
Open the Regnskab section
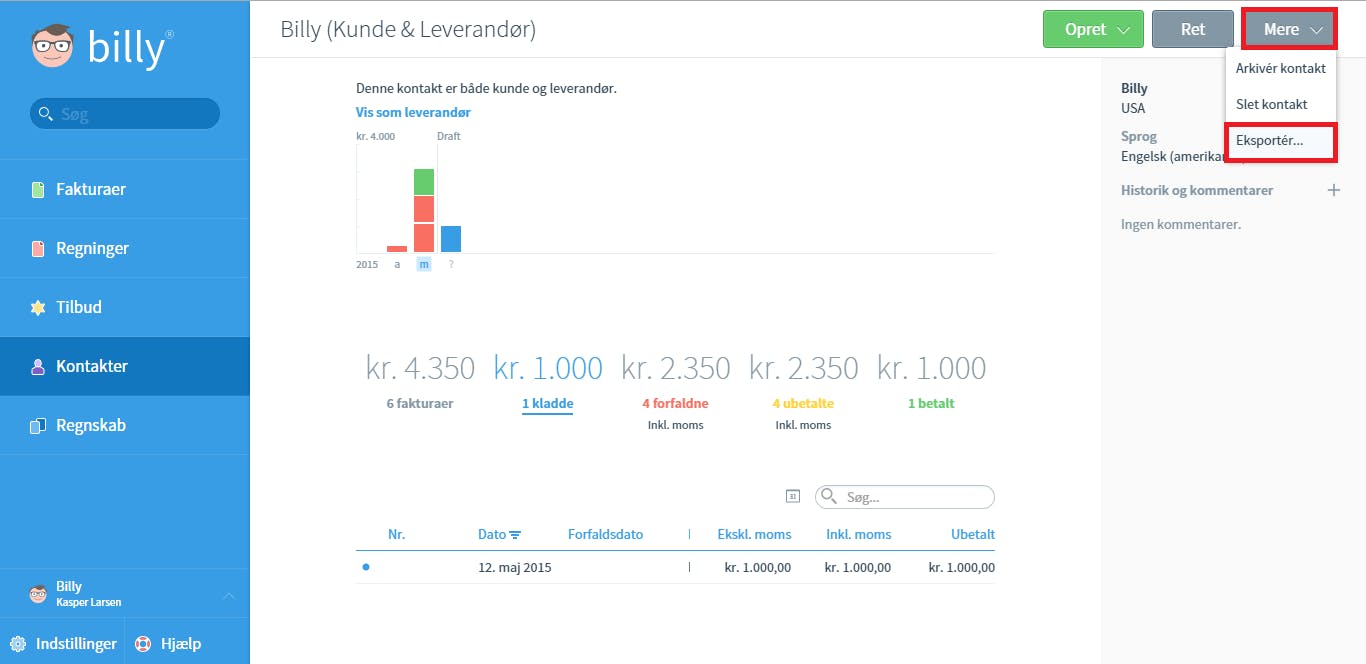[x=125, y=425]
